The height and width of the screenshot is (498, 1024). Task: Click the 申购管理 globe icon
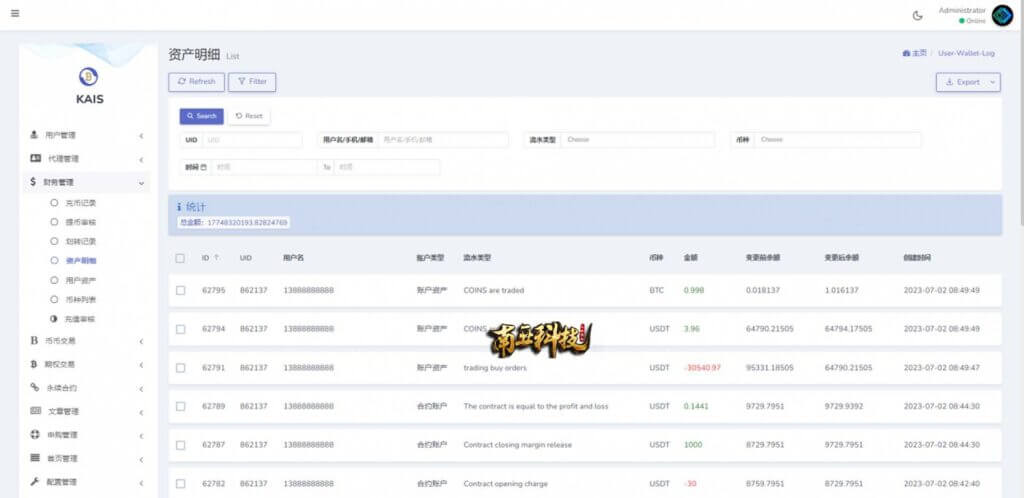tap(35, 435)
